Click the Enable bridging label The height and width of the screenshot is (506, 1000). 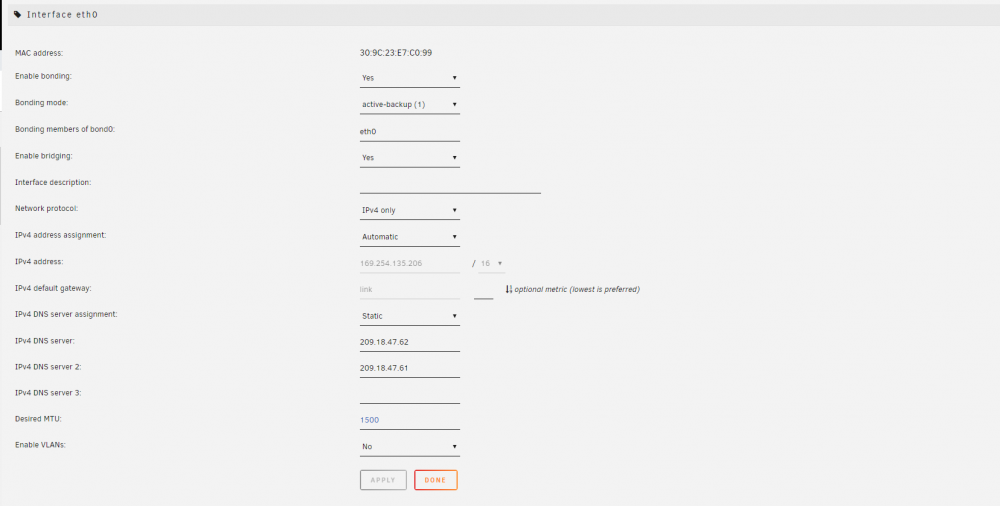[43, 156]
